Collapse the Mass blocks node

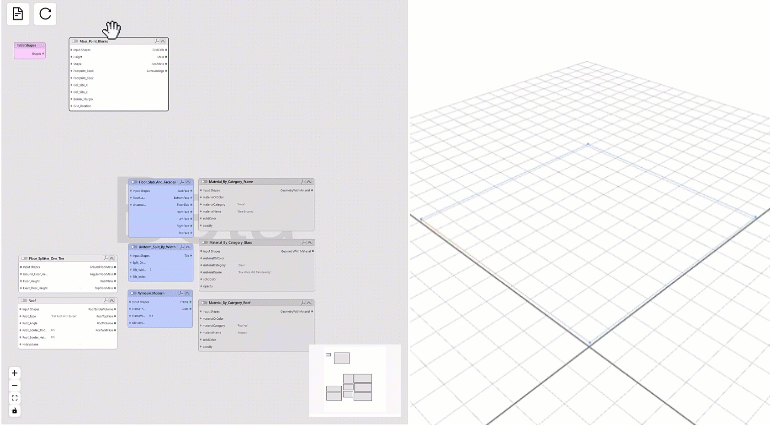point(163,42)
